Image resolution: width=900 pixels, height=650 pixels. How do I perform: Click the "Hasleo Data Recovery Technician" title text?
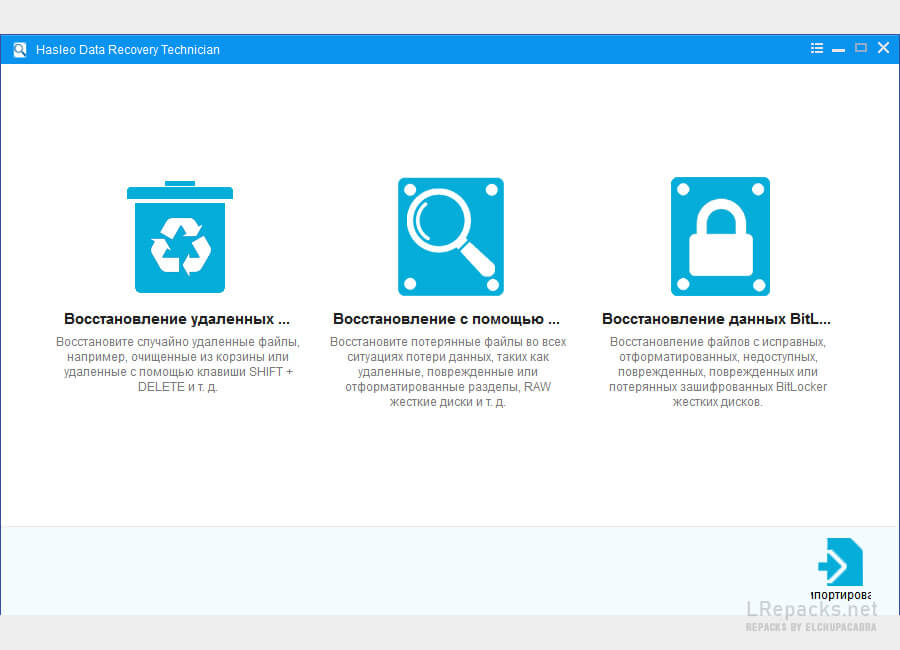(127, 50)
